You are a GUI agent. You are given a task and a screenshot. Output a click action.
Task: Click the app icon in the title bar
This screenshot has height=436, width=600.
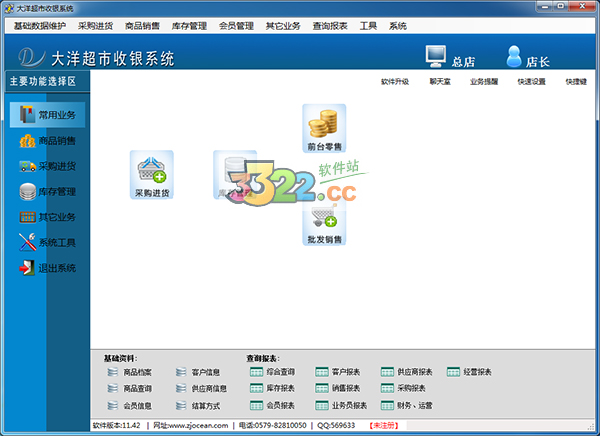[x=9, y=8]
